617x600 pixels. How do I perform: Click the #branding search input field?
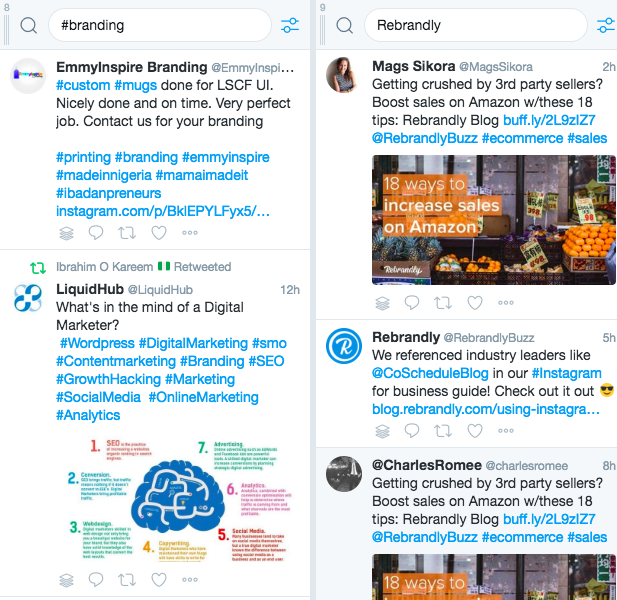[160, 26]
